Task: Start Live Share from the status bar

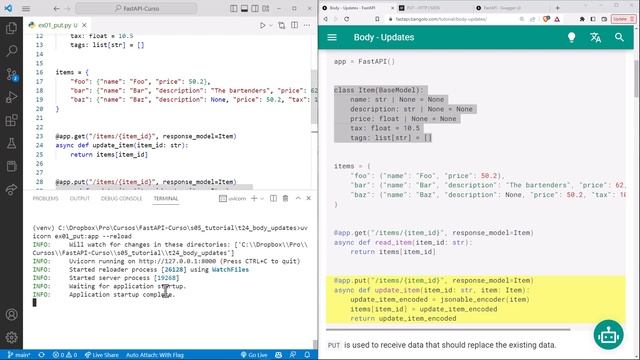Action: [101, 355]
